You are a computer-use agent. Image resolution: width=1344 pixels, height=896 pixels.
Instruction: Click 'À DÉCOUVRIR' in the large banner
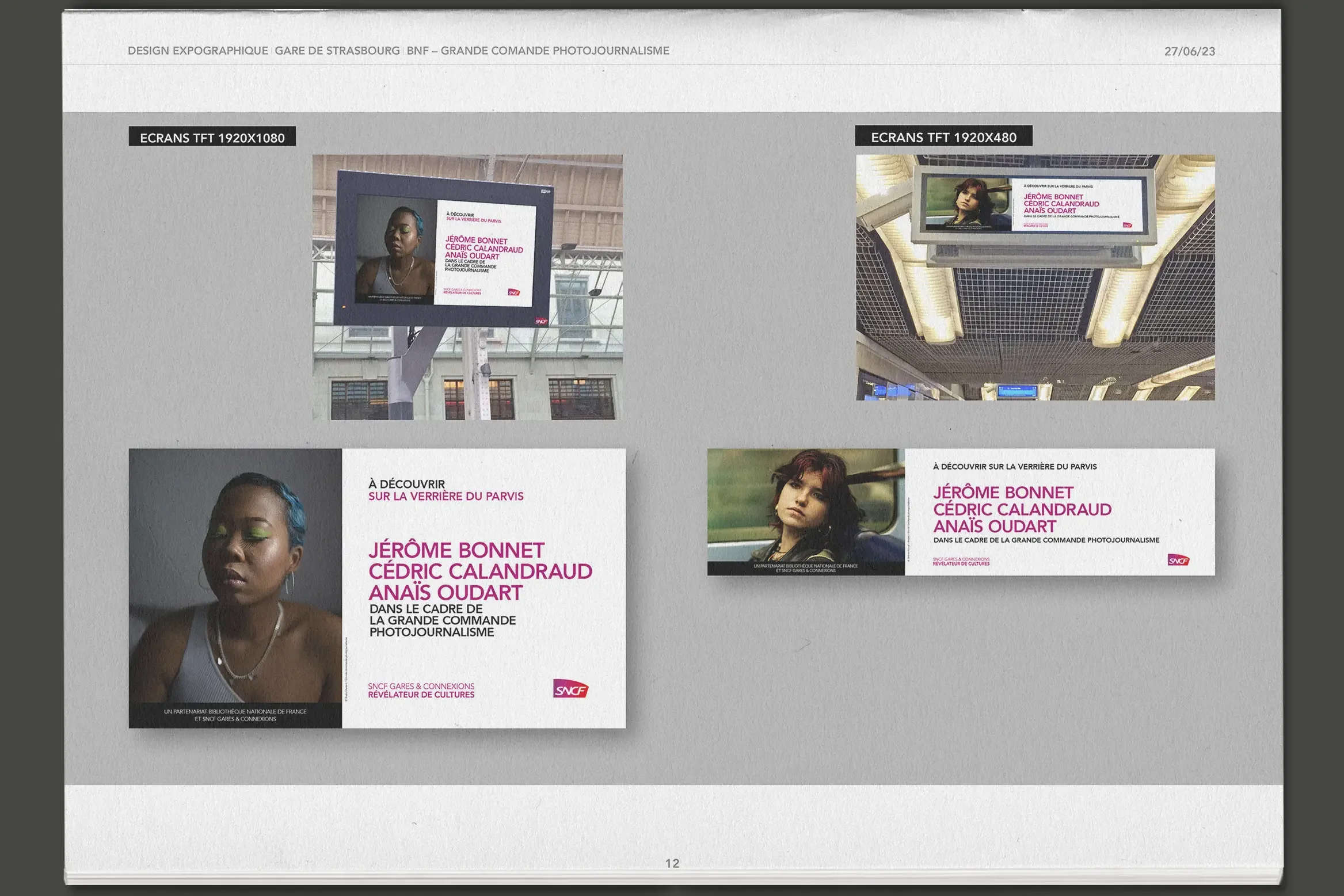[x=407, y=484]
